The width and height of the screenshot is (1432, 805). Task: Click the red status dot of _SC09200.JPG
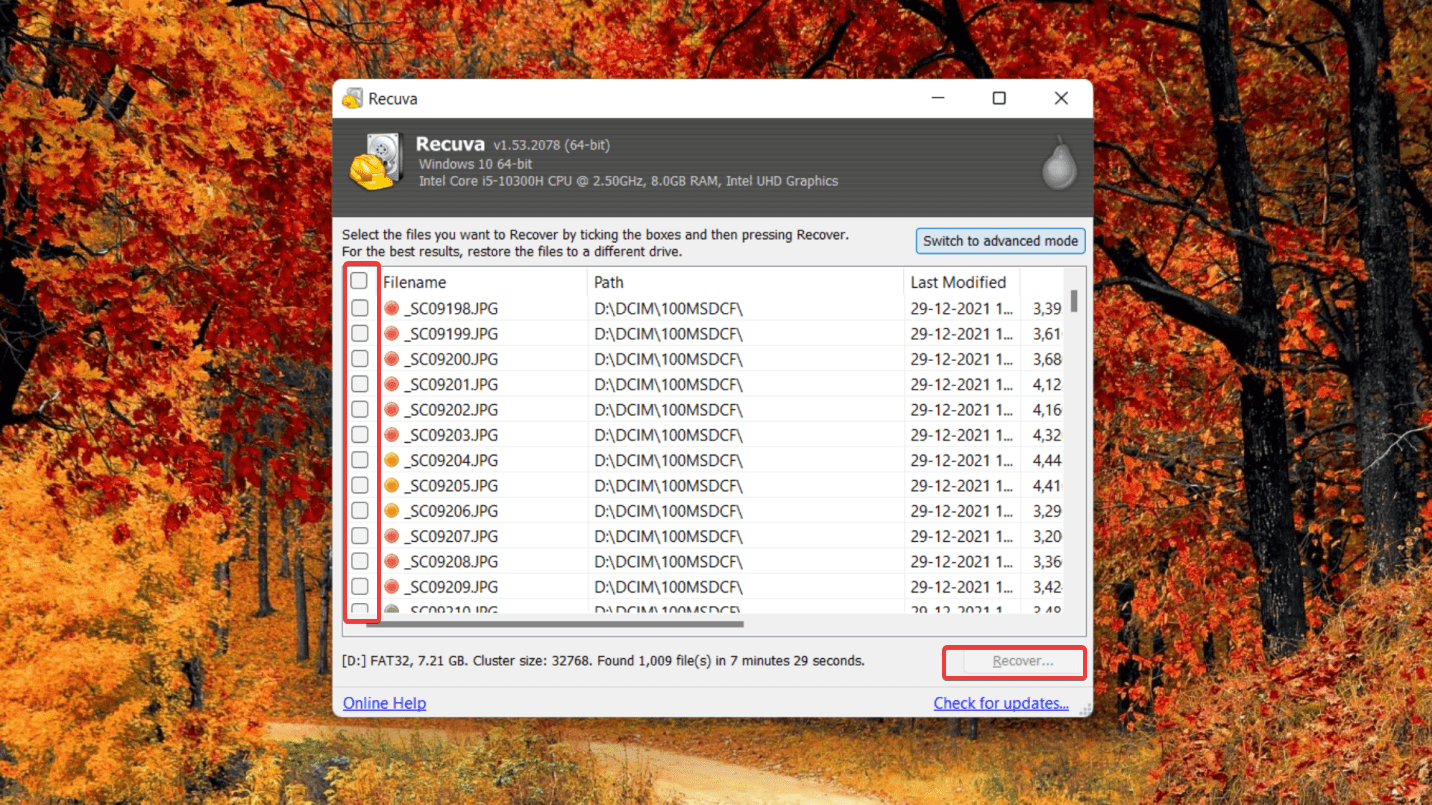tap(392, 358)
